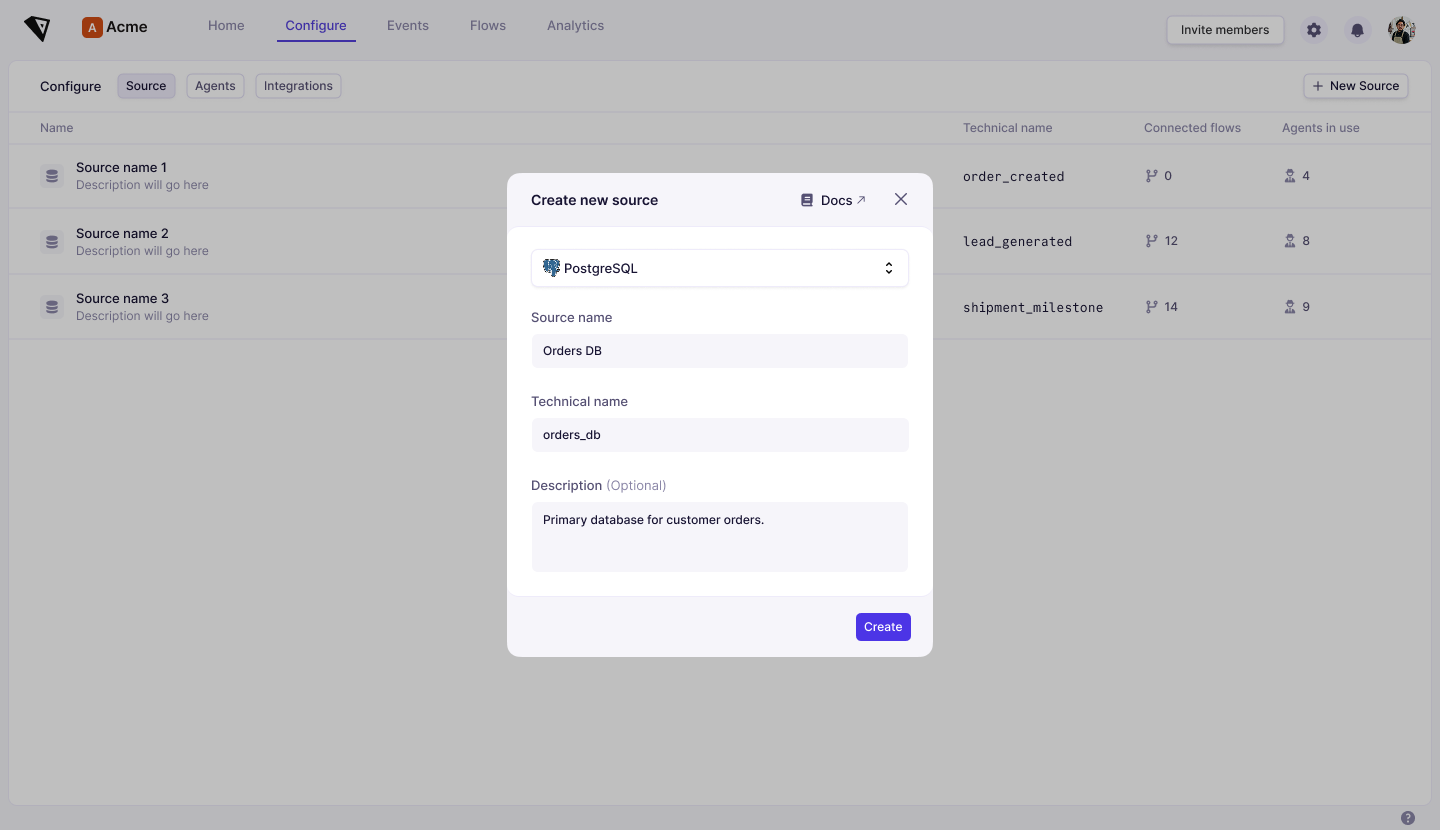This screenshot has height=830, width=1440.
Task: Open the Flows tab
Action: (x=488, y=26)
